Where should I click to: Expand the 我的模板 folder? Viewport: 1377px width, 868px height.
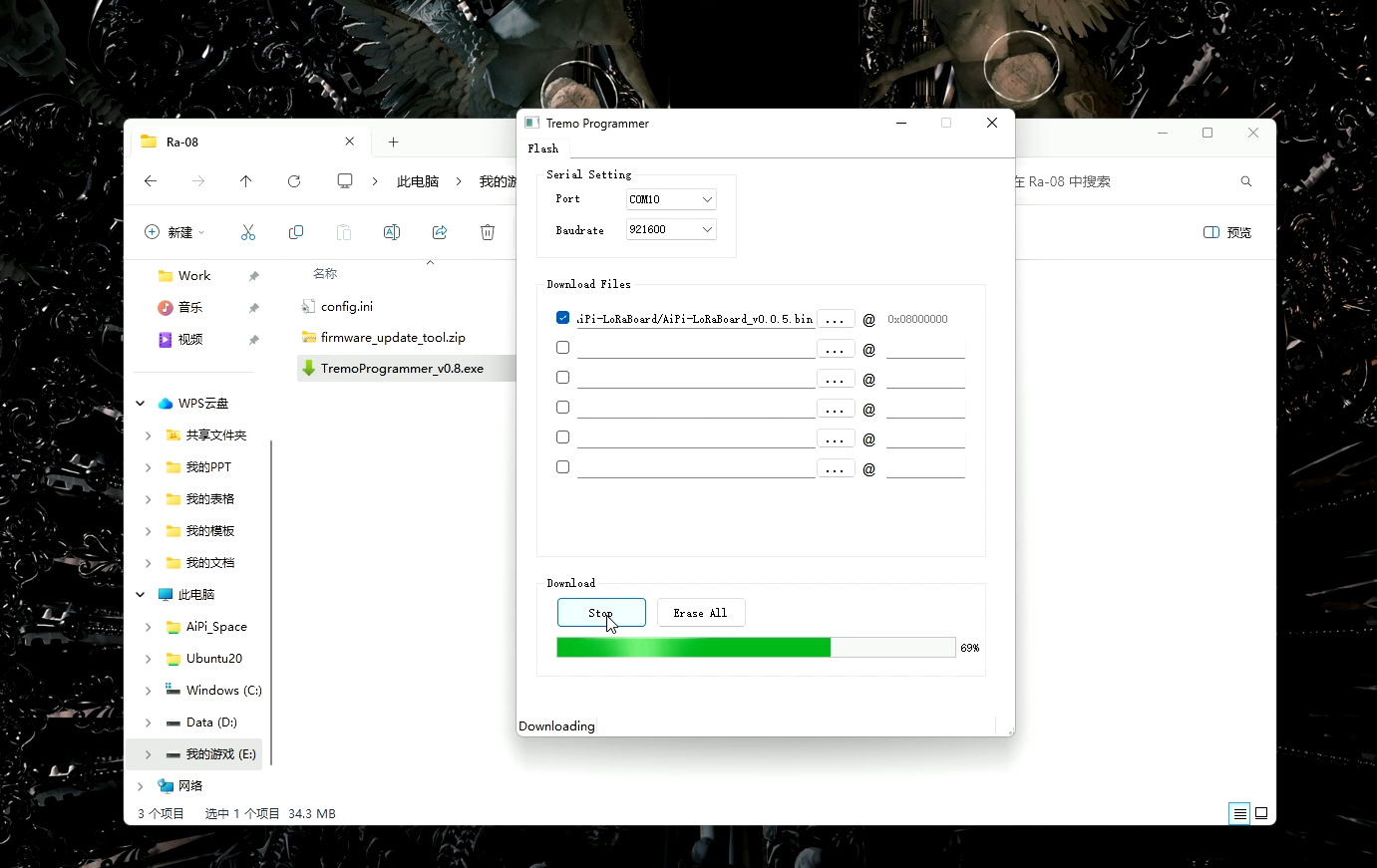(x=149, y=531)
